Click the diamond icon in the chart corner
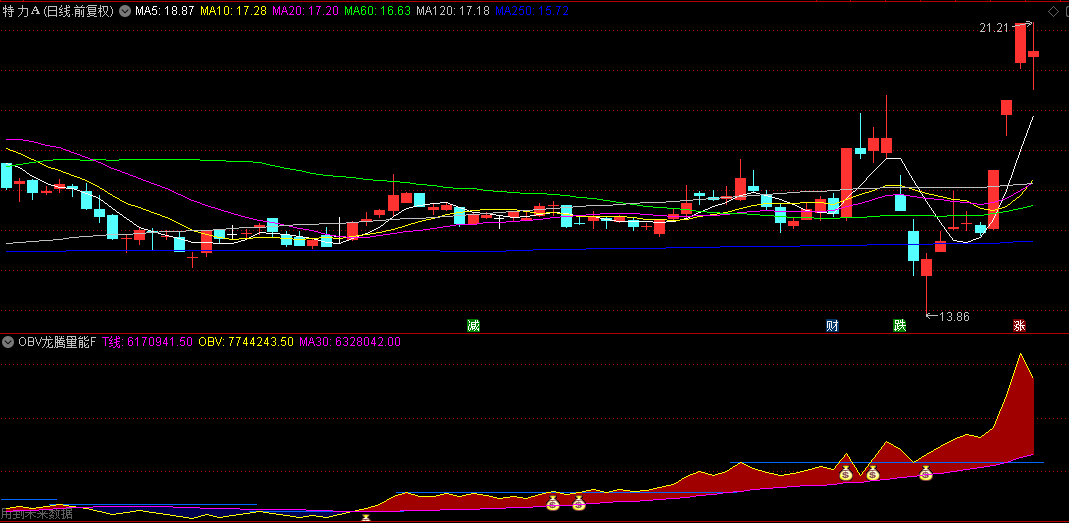 pyautogui.click(x=1051, y=11)
